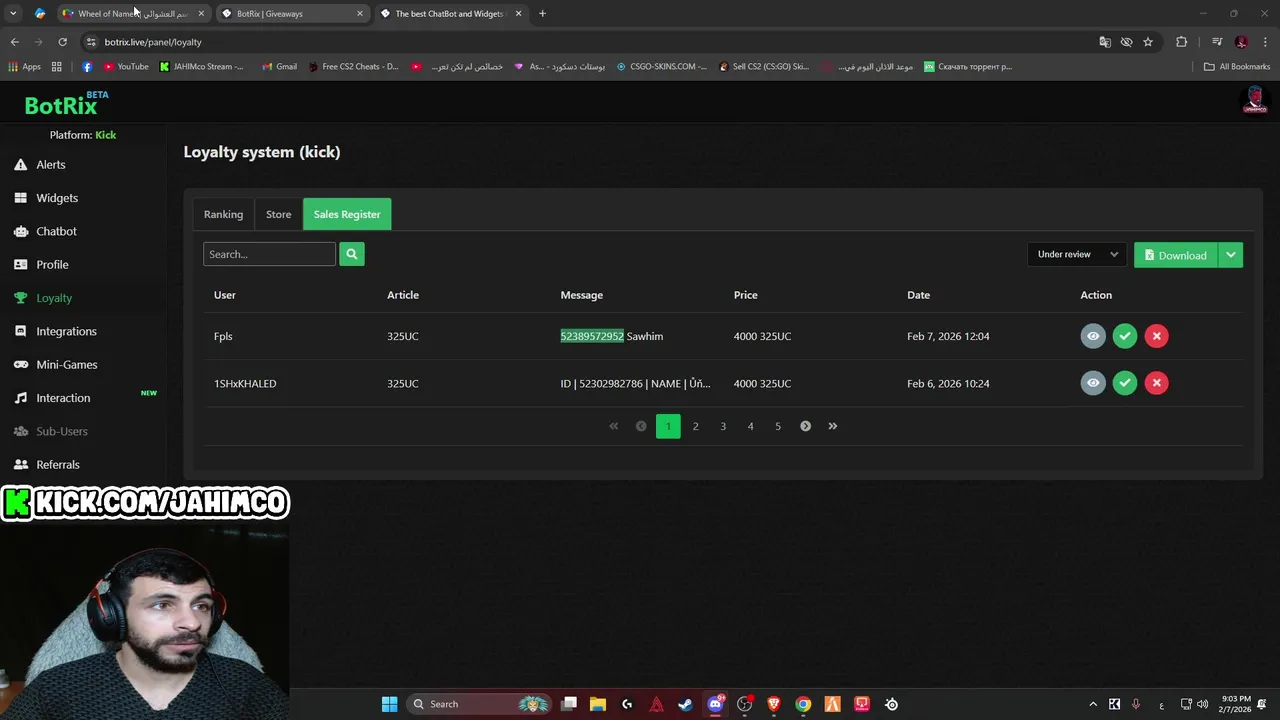View details of the 1SHxKHALED sale
Screen dimensions: 1280x720
tap(1093, 383)
